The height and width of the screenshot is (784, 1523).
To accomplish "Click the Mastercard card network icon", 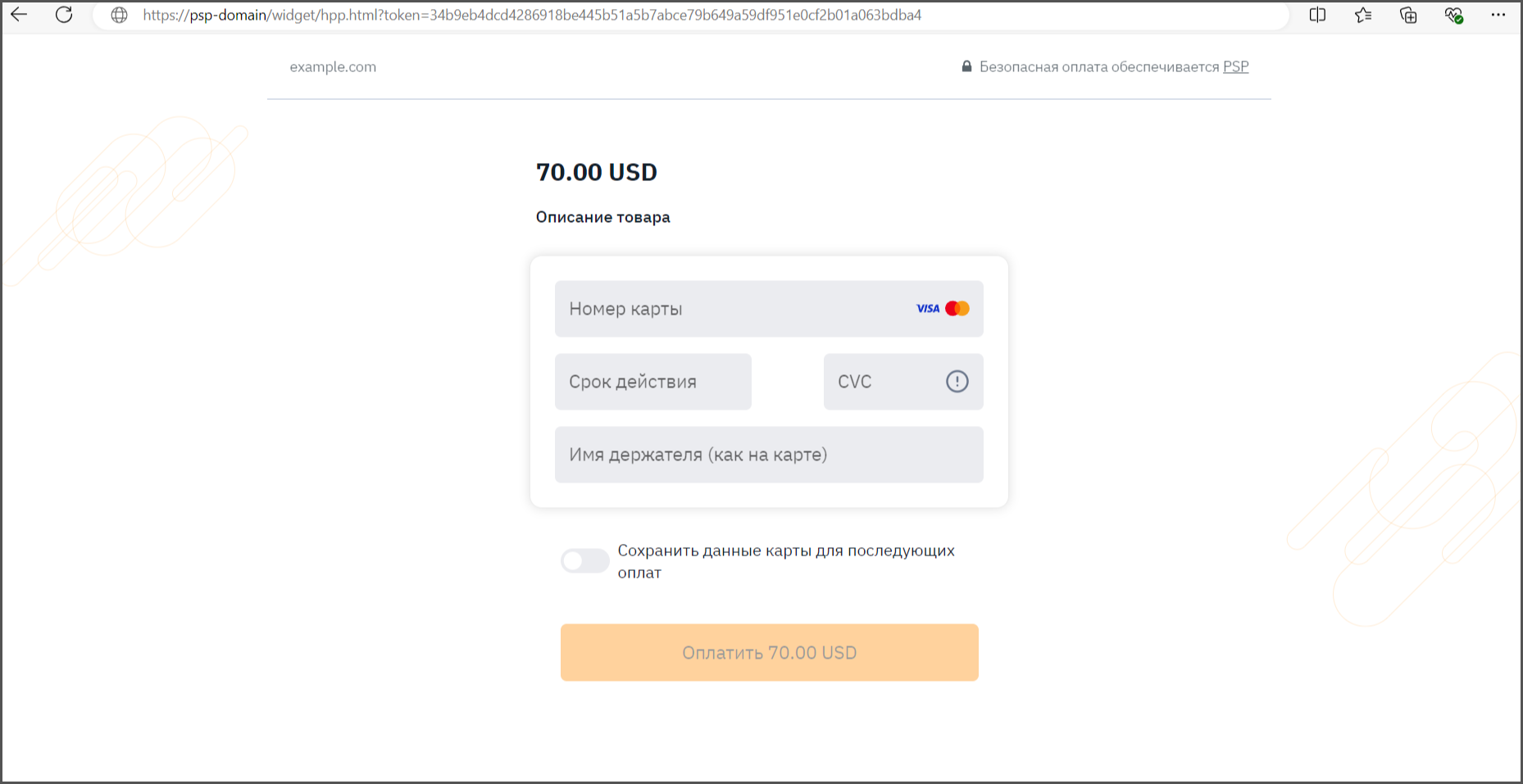I will coord(956,307).
